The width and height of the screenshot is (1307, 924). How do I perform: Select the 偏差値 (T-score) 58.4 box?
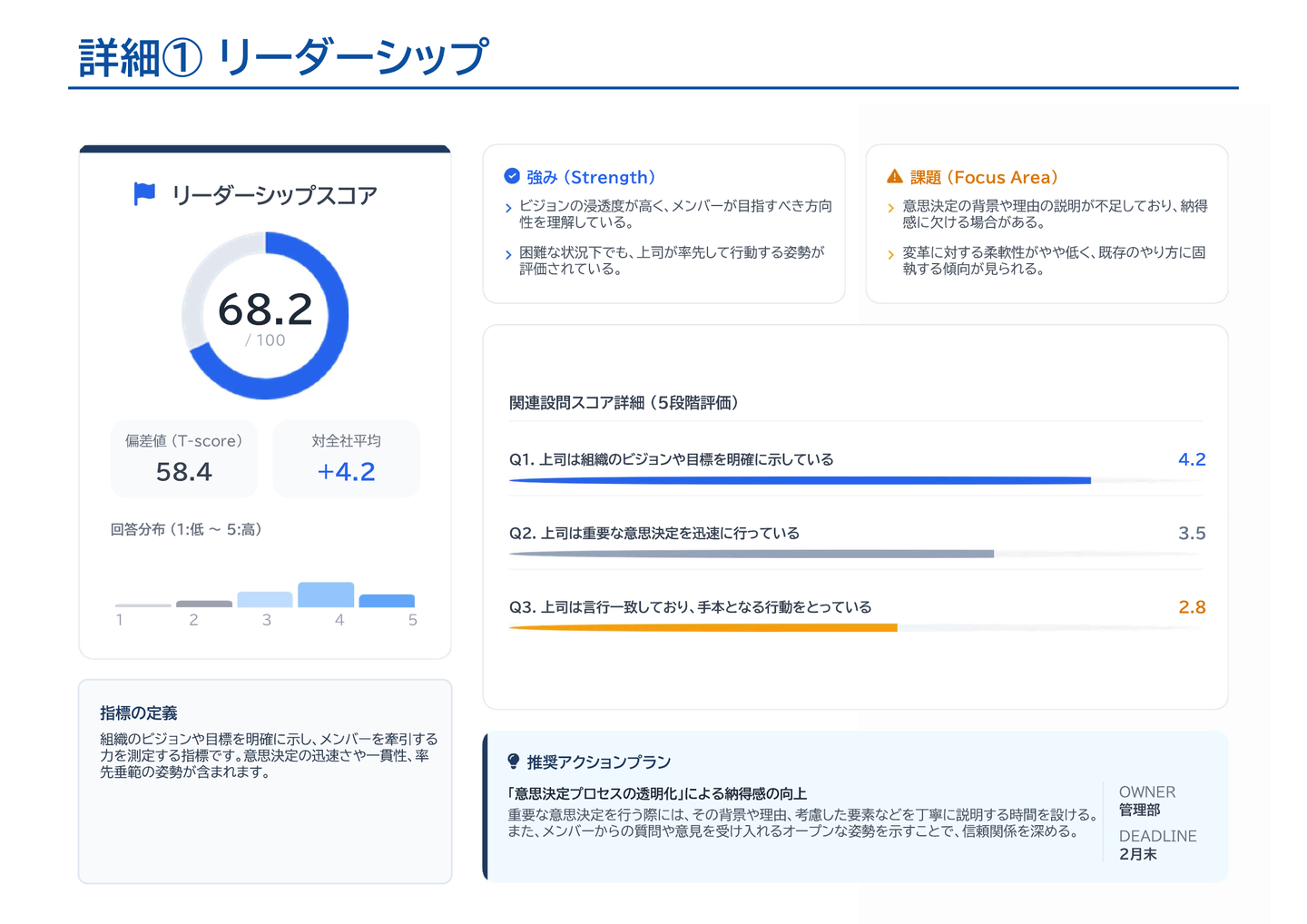tap(184, 458)
